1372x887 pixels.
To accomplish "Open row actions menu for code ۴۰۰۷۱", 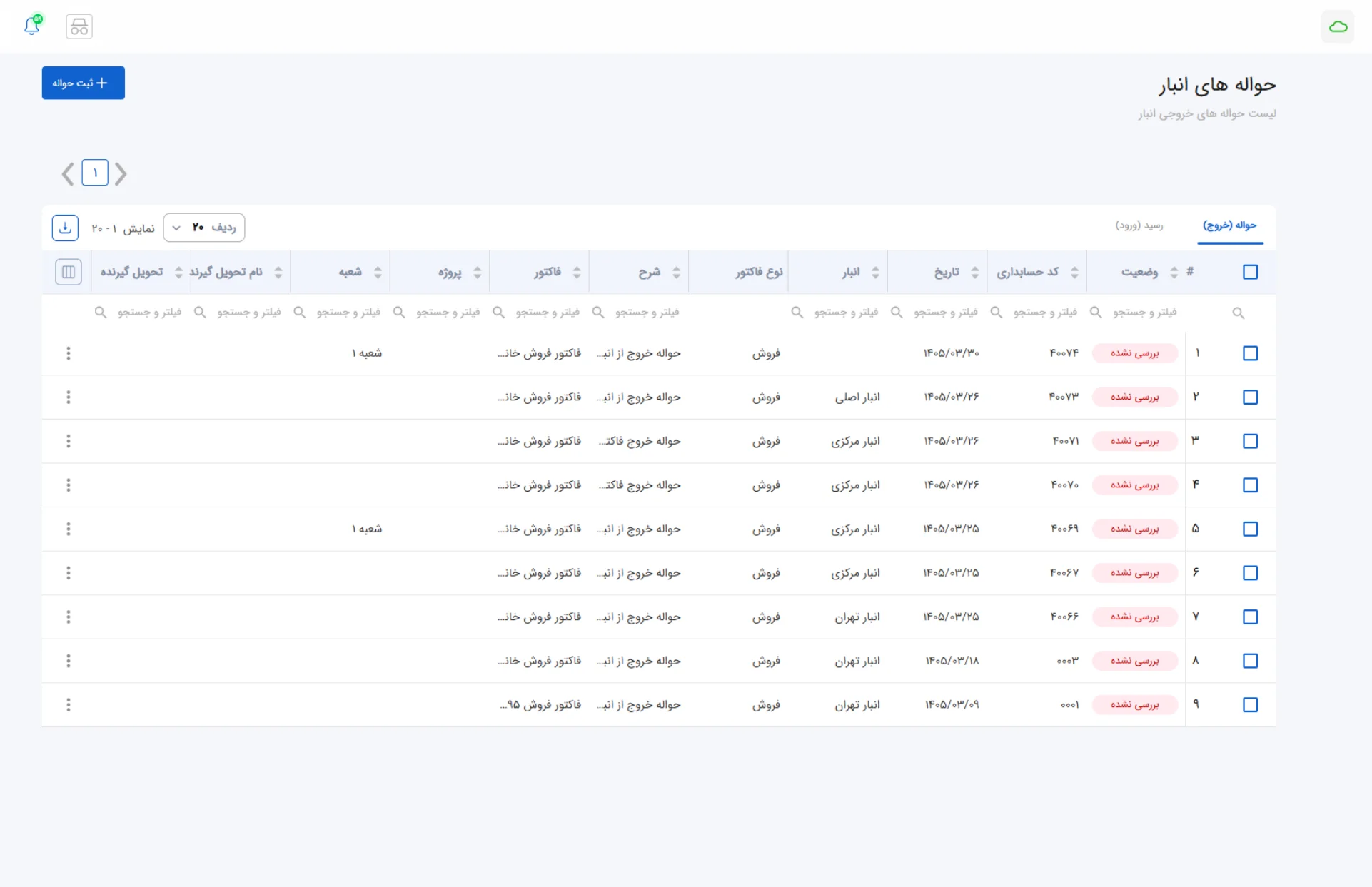I will tap(69, 441).
